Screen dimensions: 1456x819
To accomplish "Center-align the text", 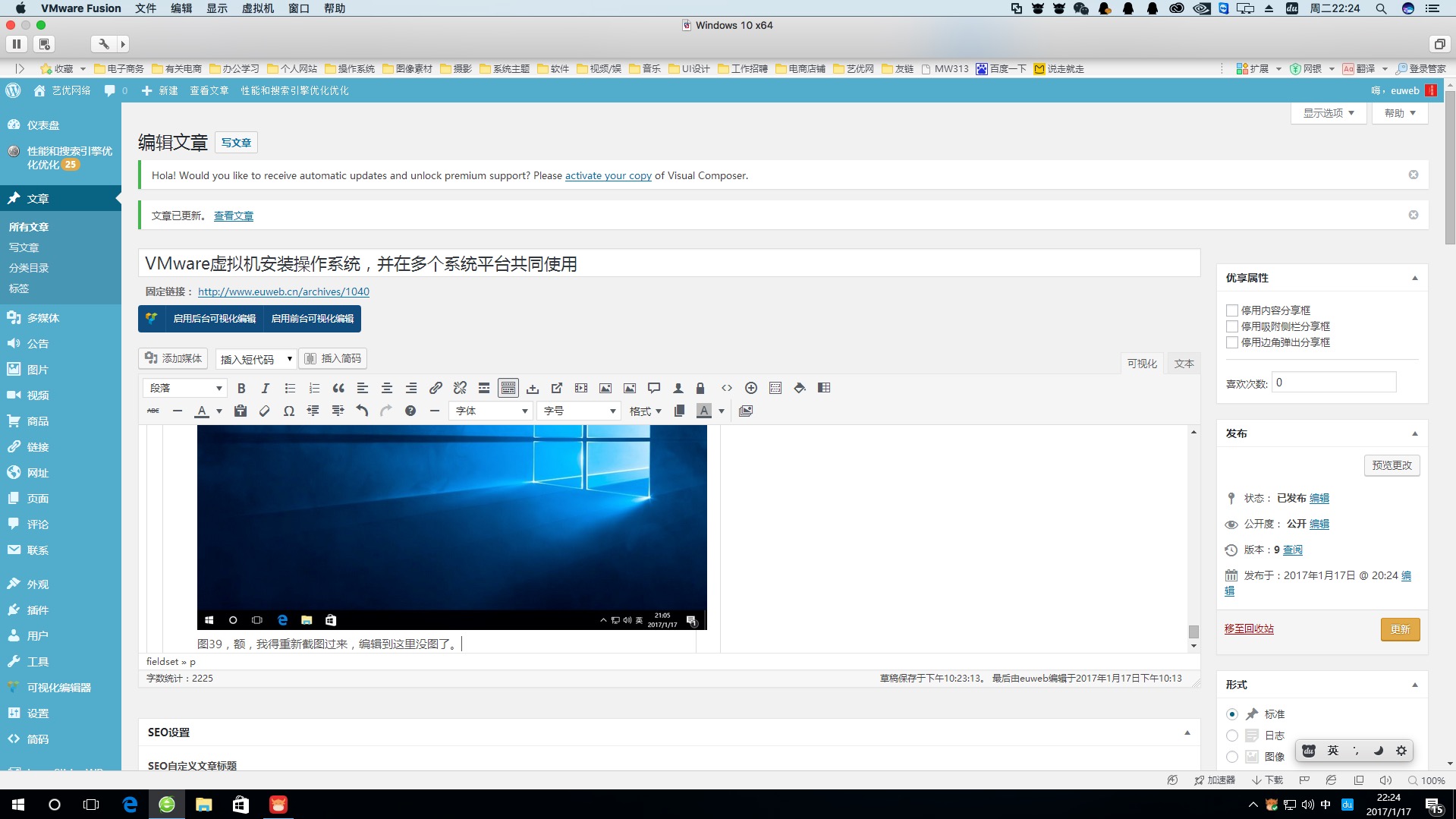I will point(387,388).
